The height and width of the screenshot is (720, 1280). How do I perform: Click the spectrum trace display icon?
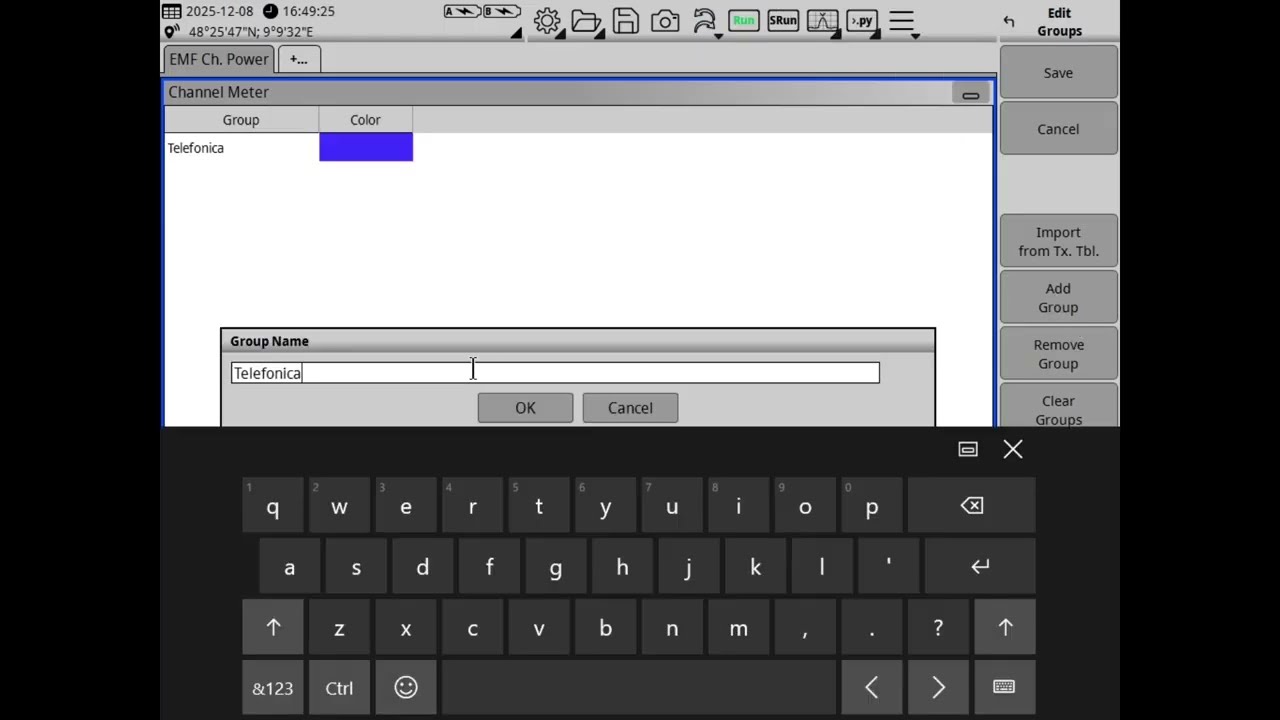click(822, 20)
